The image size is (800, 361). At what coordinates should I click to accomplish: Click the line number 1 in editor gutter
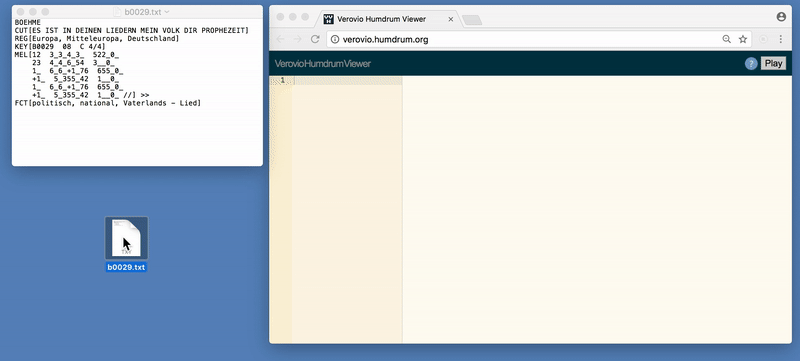[282, 81]
